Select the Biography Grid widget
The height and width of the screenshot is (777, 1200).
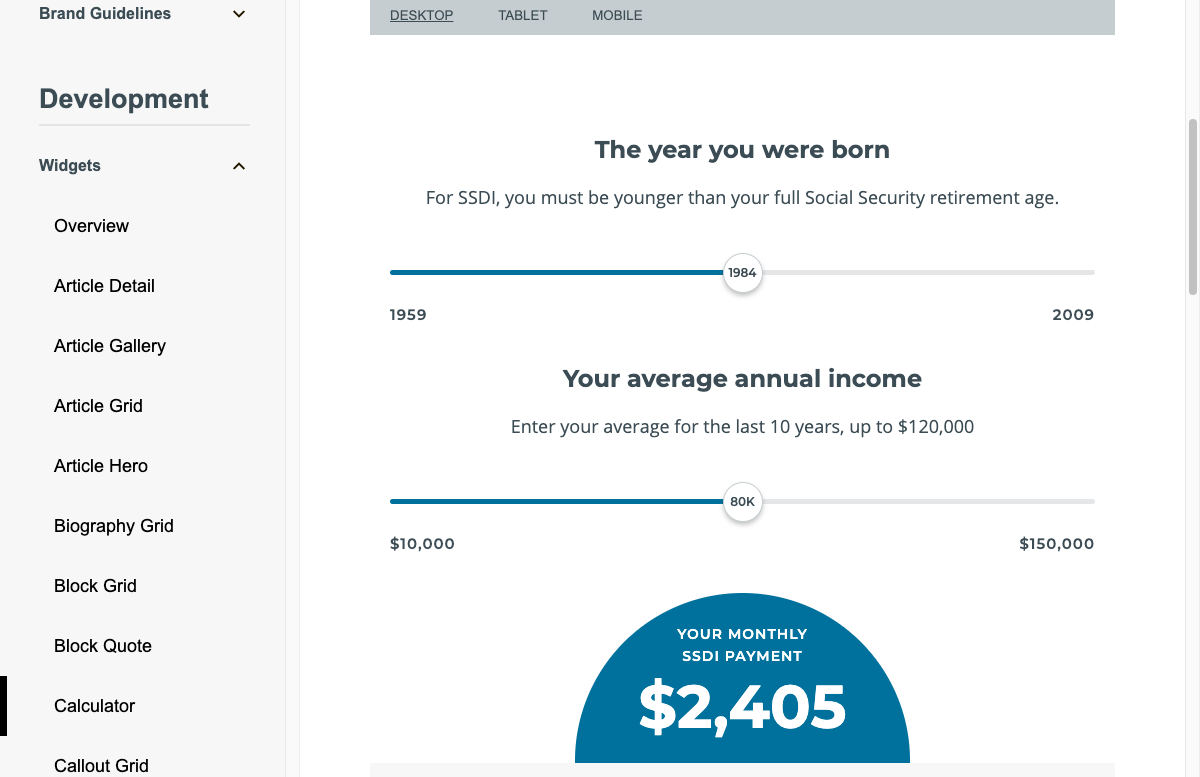(x=114, y=526)
